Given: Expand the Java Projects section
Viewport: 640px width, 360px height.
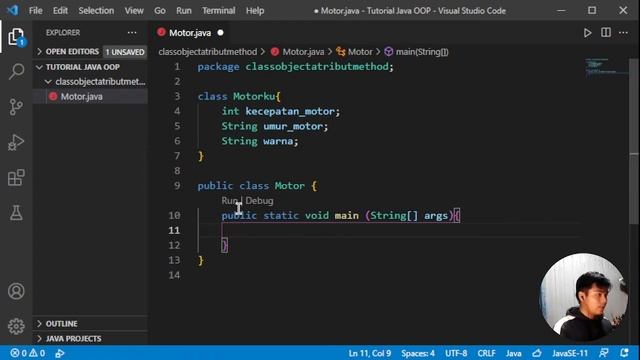Looking at the screenshot, I should pos(40,339).
